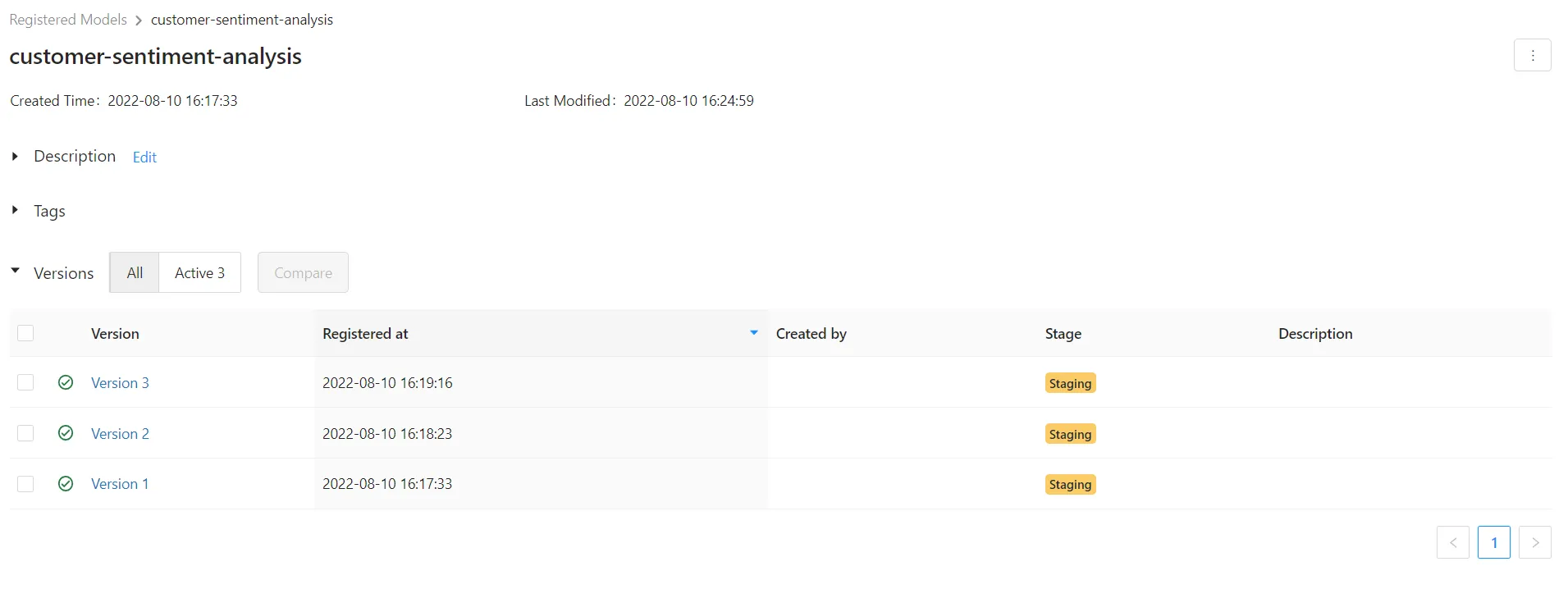Click the breadcrumb chevron separator icon

coord(139,21)
